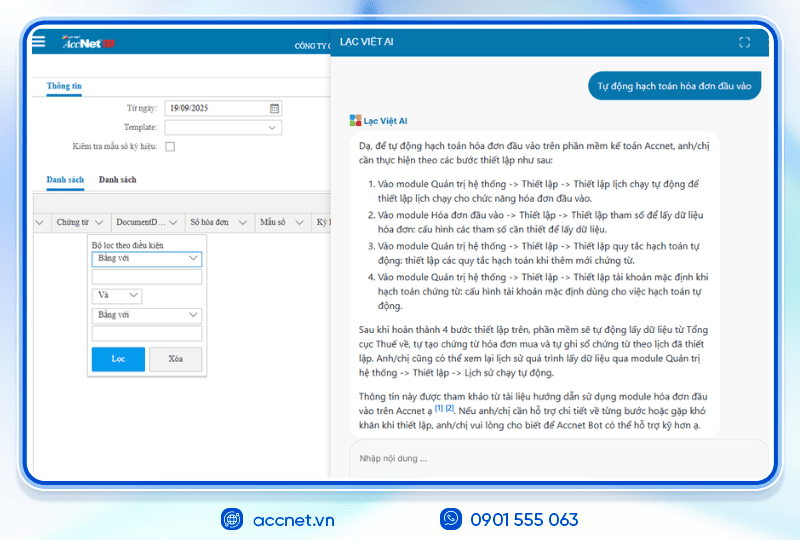Screen dimensions: 800x540
Task: Open the Và logical operator dropdown
Action: (x=117, y=295)
